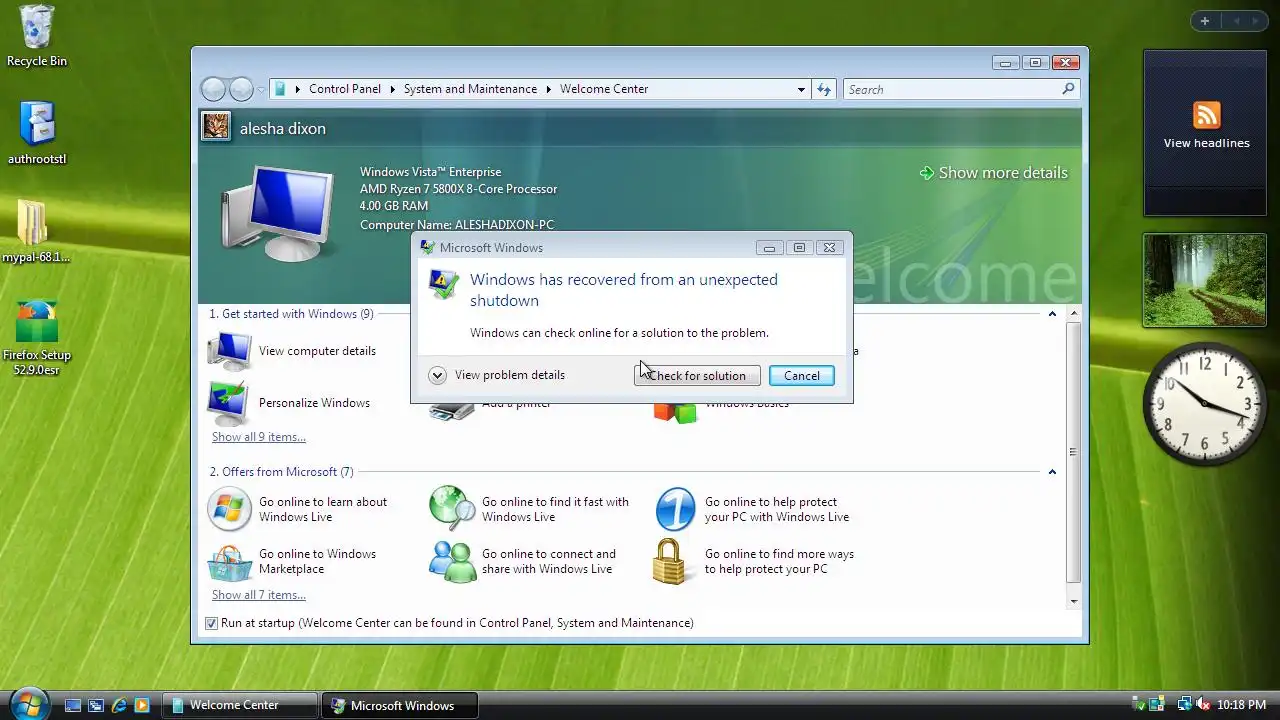Click the View computer details icon
The image size is (1280, 720).
coord(230,351)
